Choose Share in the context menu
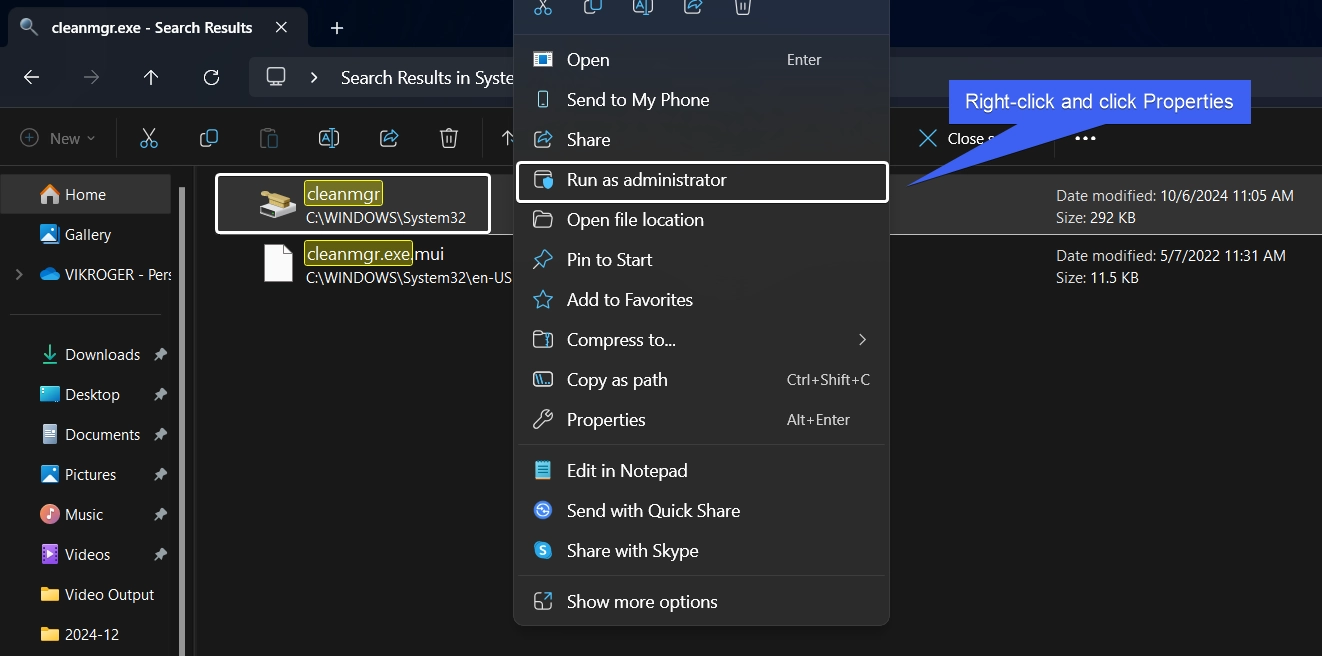Screen dimensions: 1322x656 click(x=700, y=140)
